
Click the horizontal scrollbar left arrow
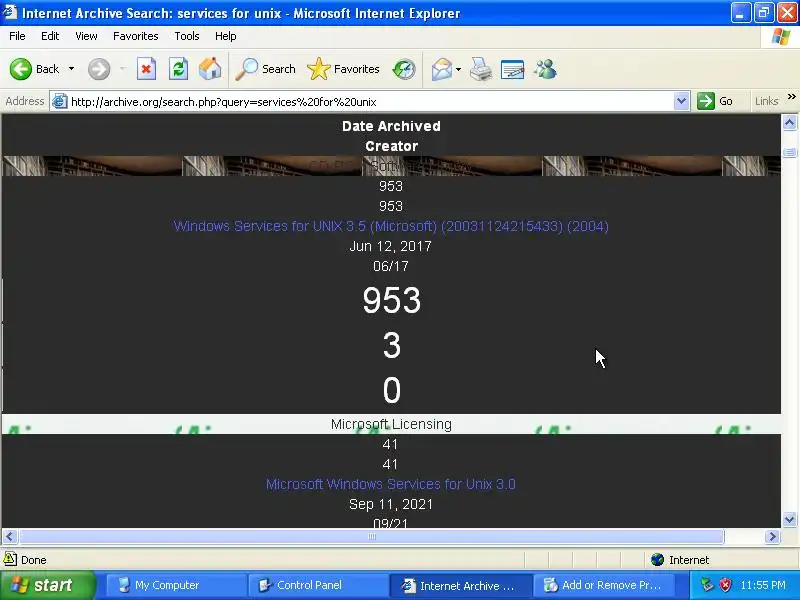tap(10, 536)
